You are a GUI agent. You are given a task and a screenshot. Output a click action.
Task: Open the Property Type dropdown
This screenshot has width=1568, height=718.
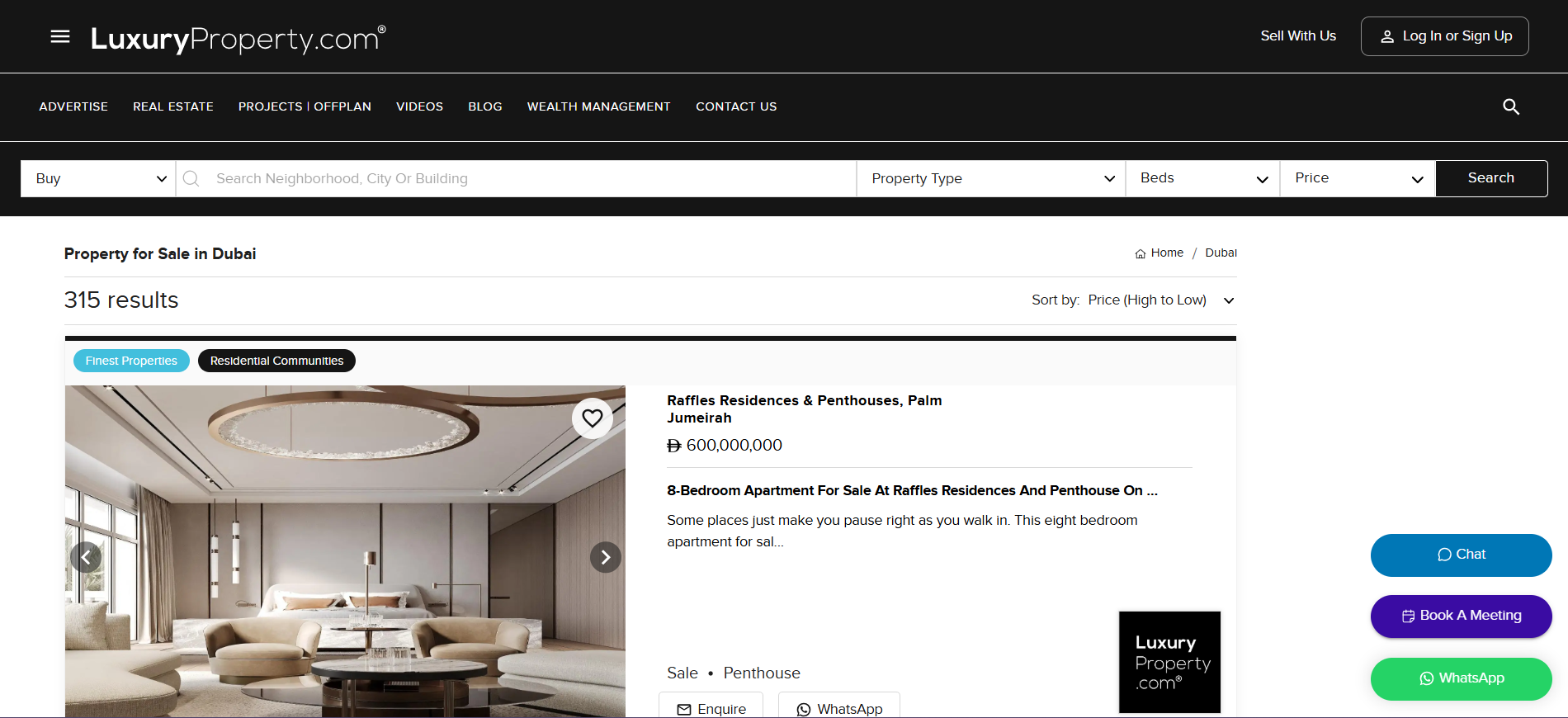(991, 179)
